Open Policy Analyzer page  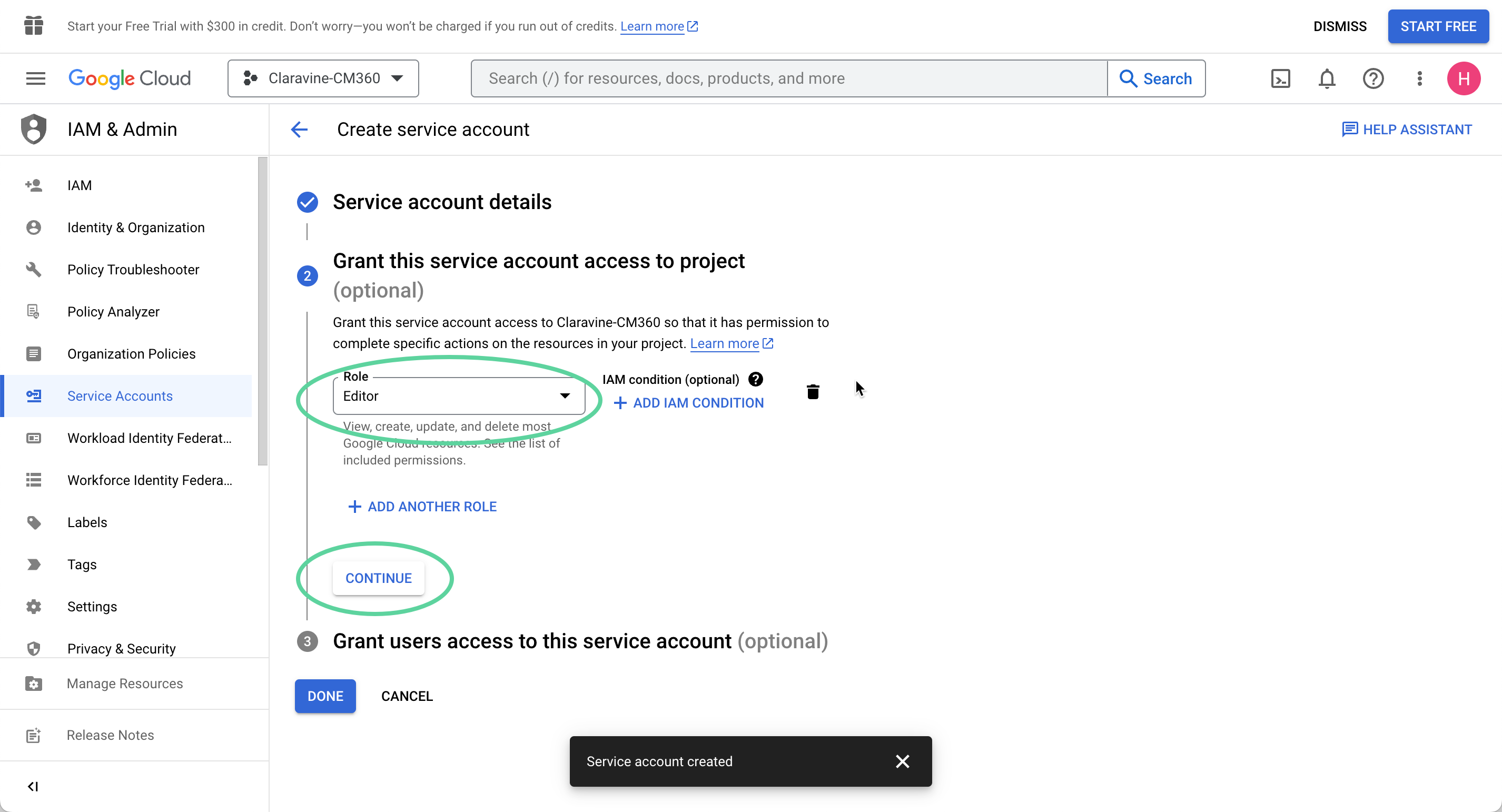tap(127, 312)
